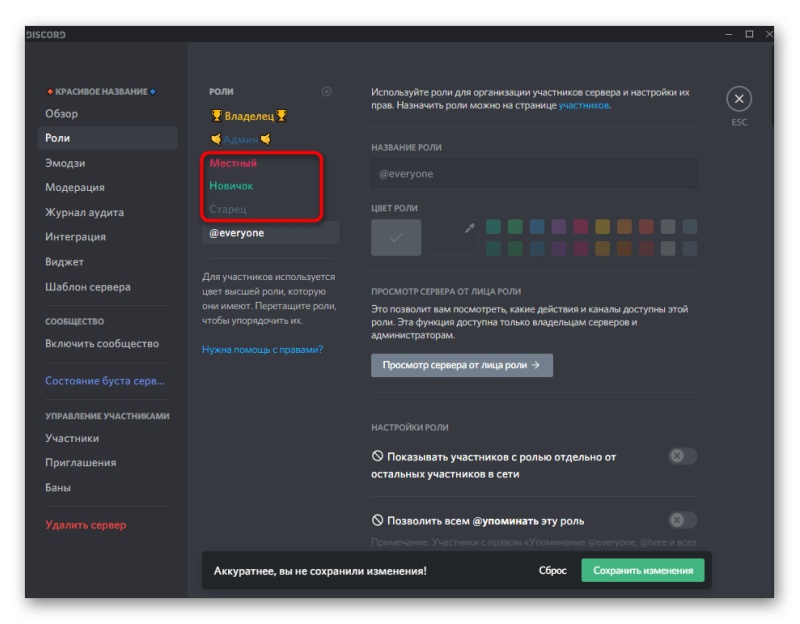Choose the darker purple role color
The width and height of the screenshot is (800, 624).
(x=559, y=248)
